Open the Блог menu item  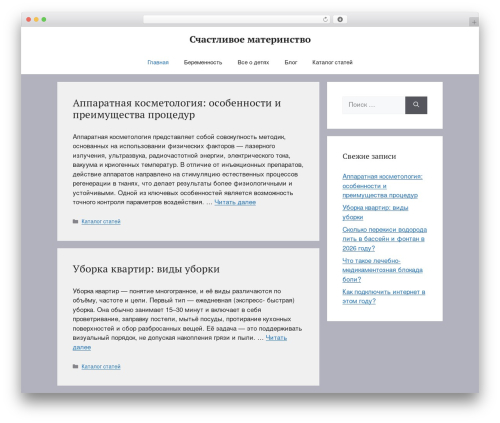291,62
